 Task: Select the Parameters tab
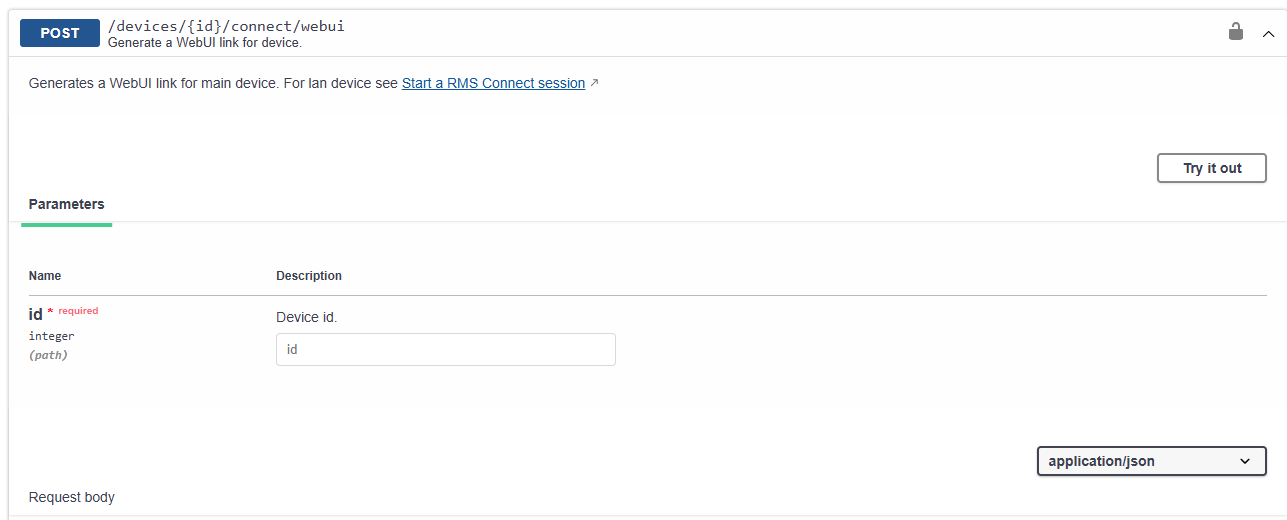[66, 204]
